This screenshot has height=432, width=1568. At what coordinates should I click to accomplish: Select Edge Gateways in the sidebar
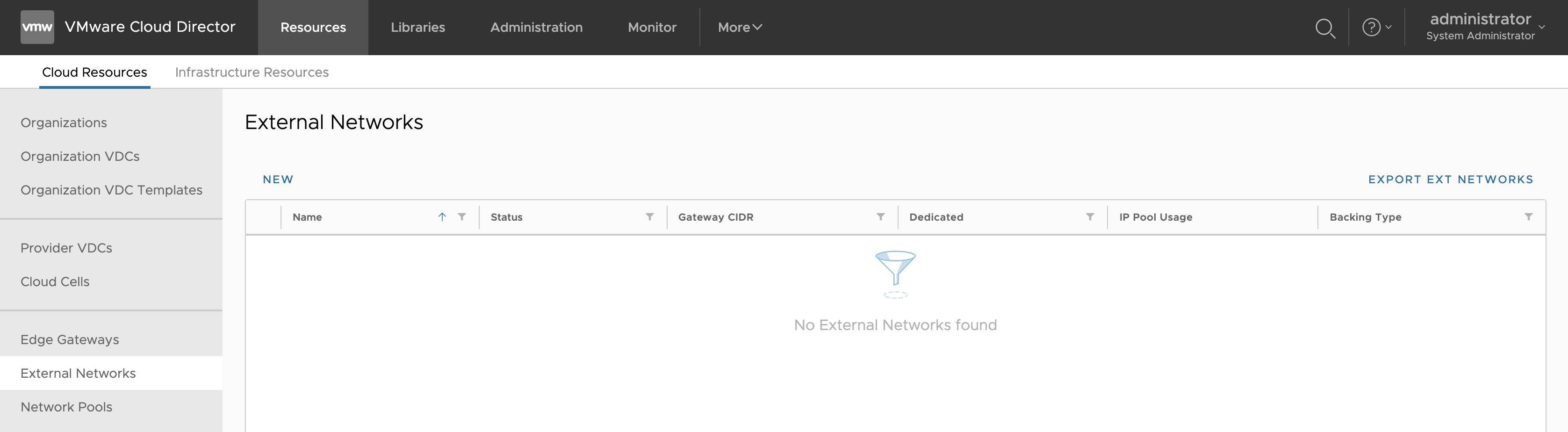click(69, 339)
